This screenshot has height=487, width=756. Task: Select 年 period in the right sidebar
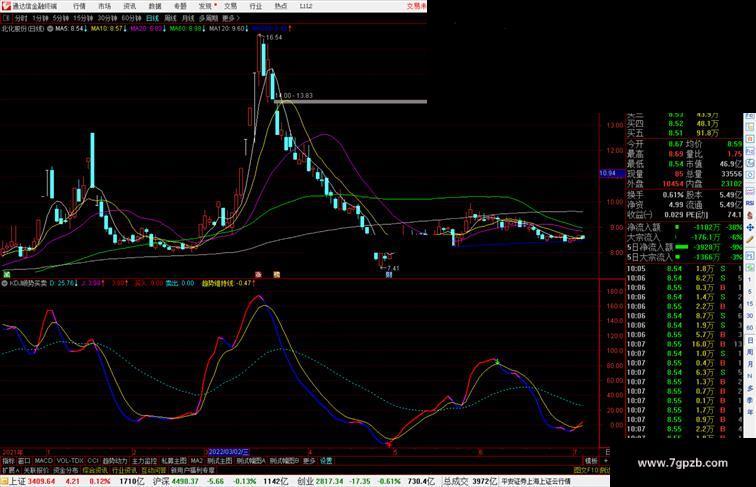[x=750, y=412]
